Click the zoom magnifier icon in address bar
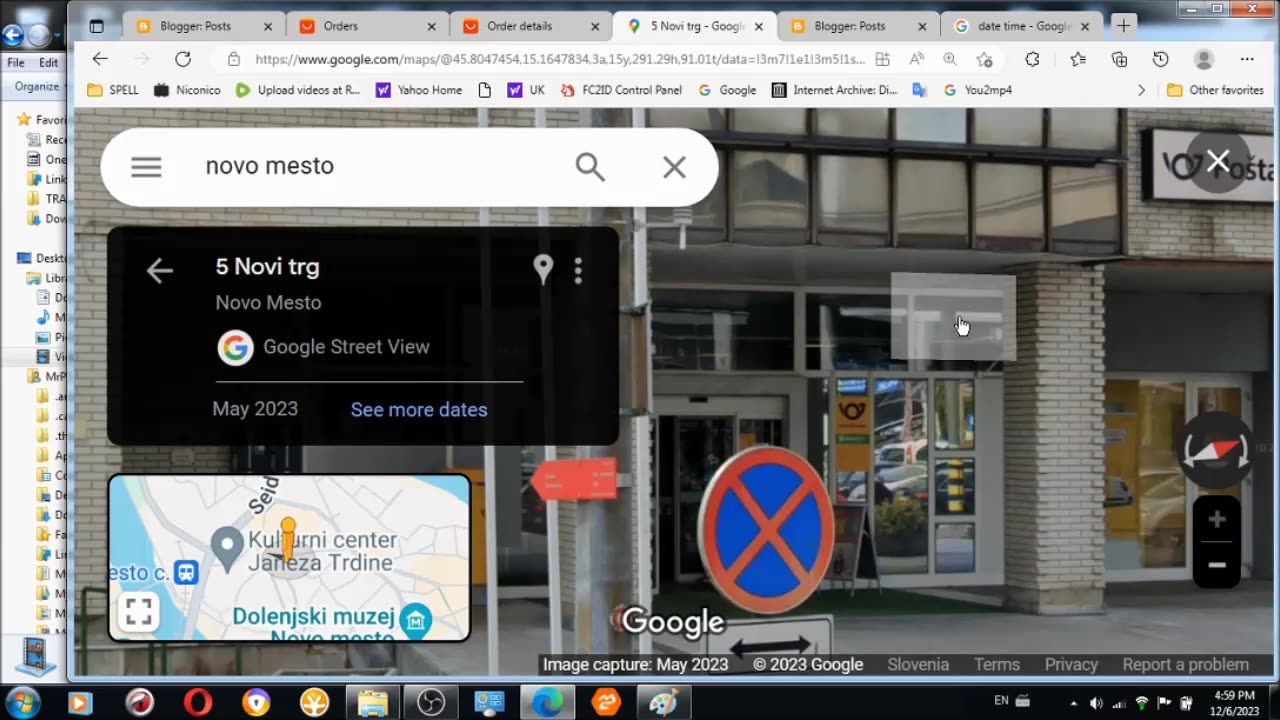Image resolution: width=1280 pixels, height=720 pixels. (950, 59)
